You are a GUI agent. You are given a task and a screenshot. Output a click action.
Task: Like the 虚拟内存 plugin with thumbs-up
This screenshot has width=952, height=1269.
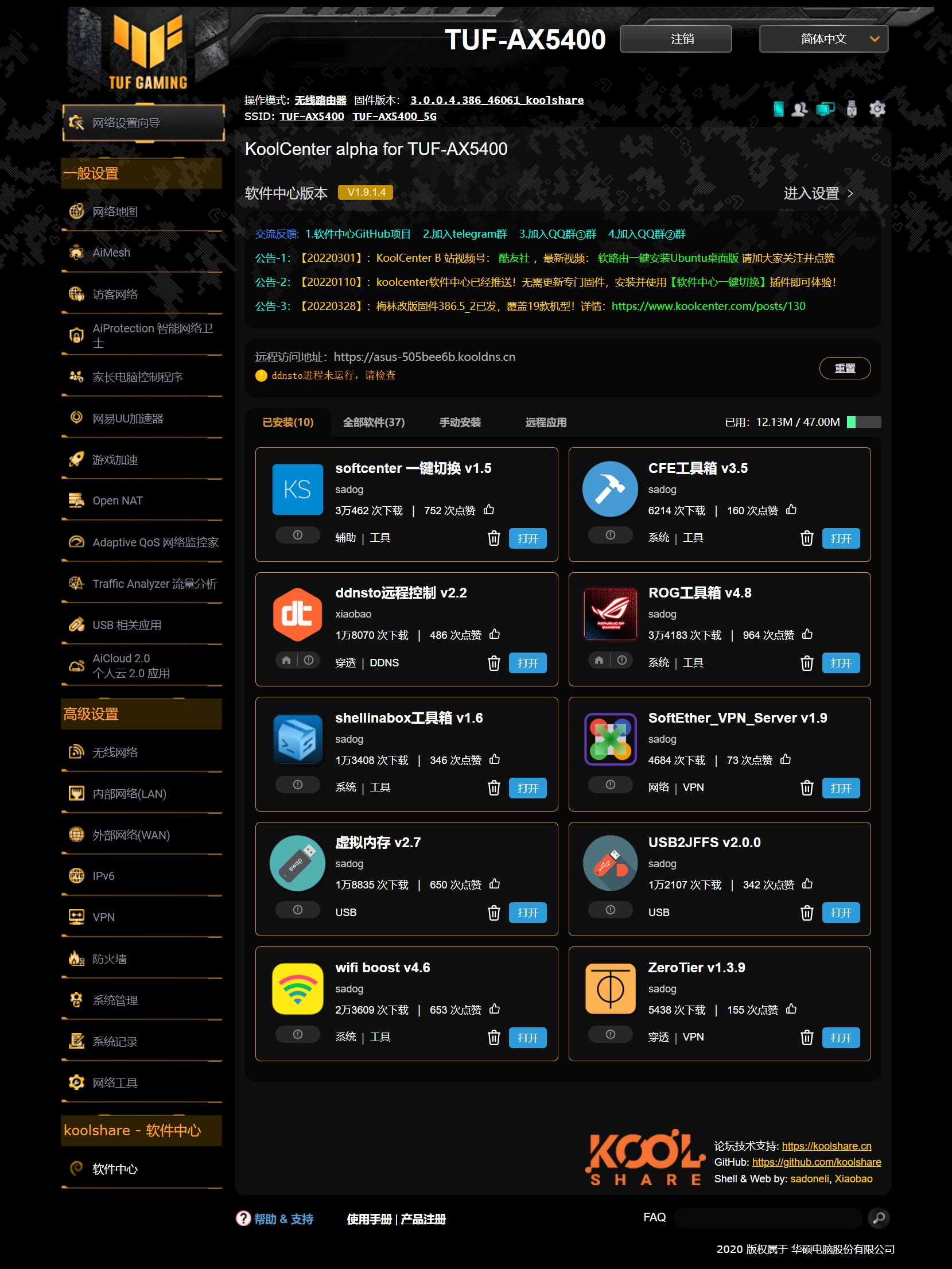(495, 884)
